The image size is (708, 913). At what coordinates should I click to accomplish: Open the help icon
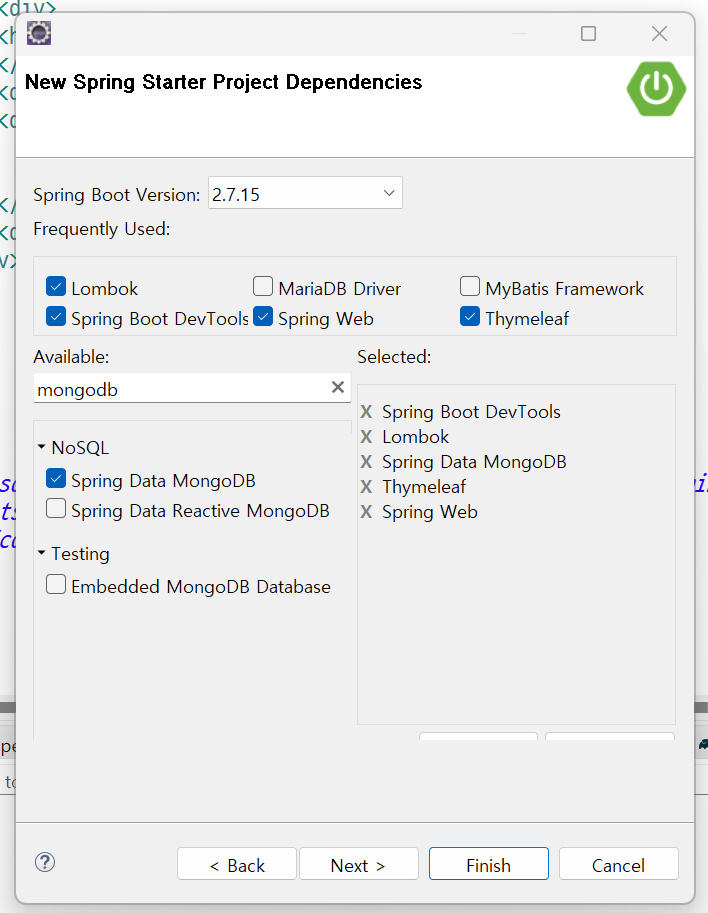click(45, 862)
